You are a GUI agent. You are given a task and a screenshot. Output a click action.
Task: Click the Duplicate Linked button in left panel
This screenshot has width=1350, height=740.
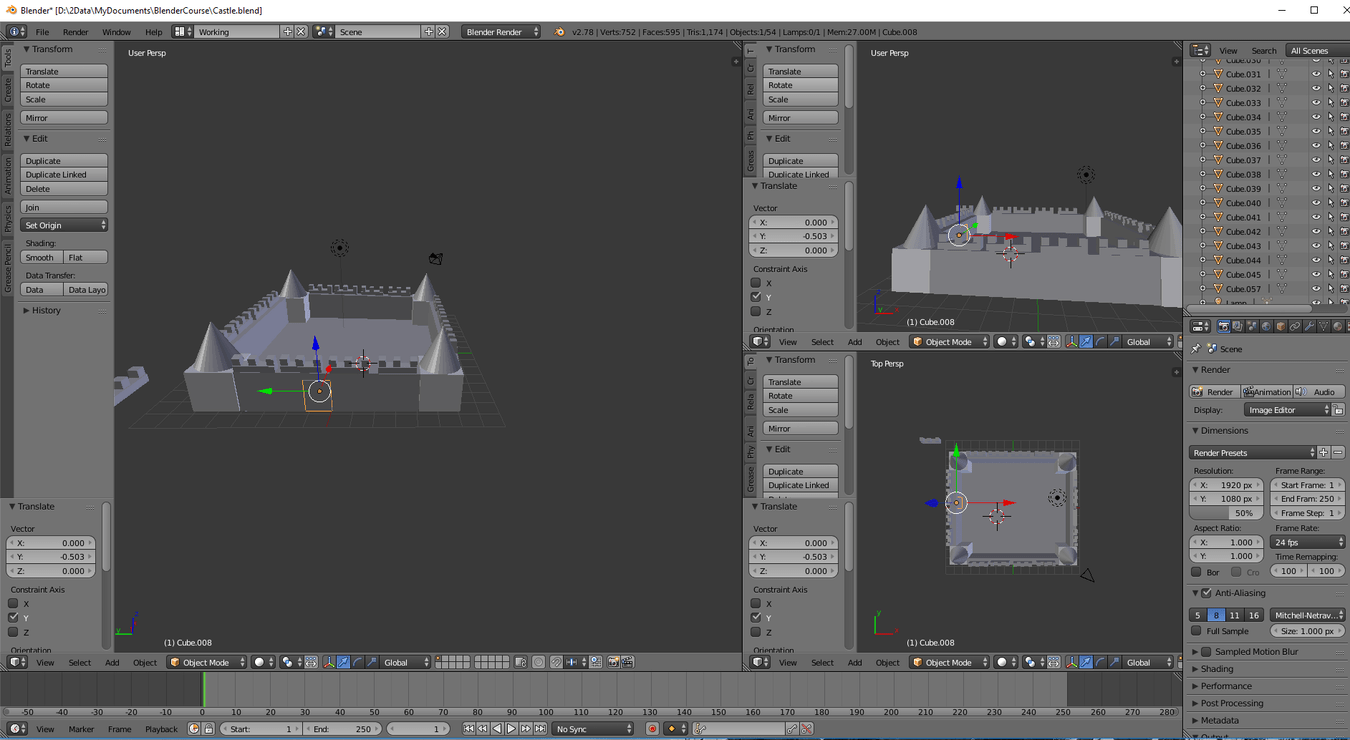click(64, 175)
